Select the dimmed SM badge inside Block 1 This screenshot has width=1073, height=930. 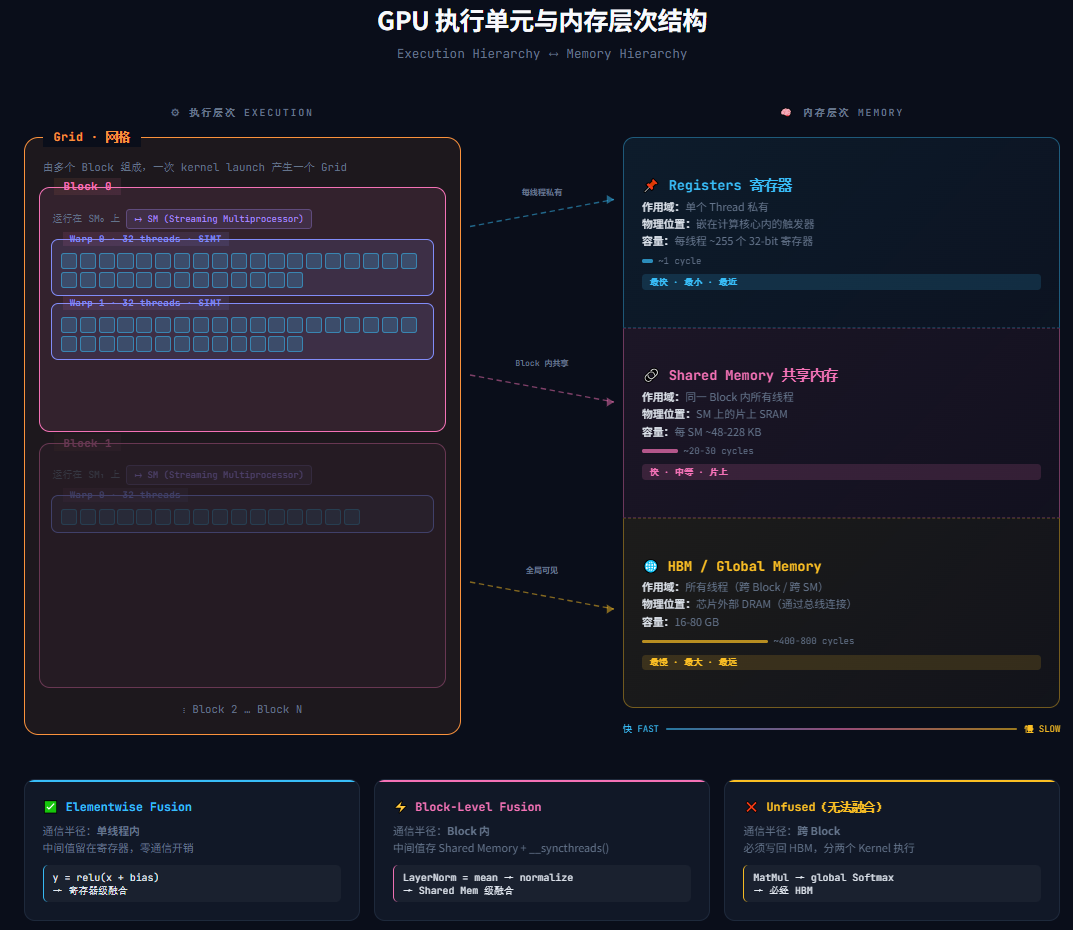coord(219,475)
